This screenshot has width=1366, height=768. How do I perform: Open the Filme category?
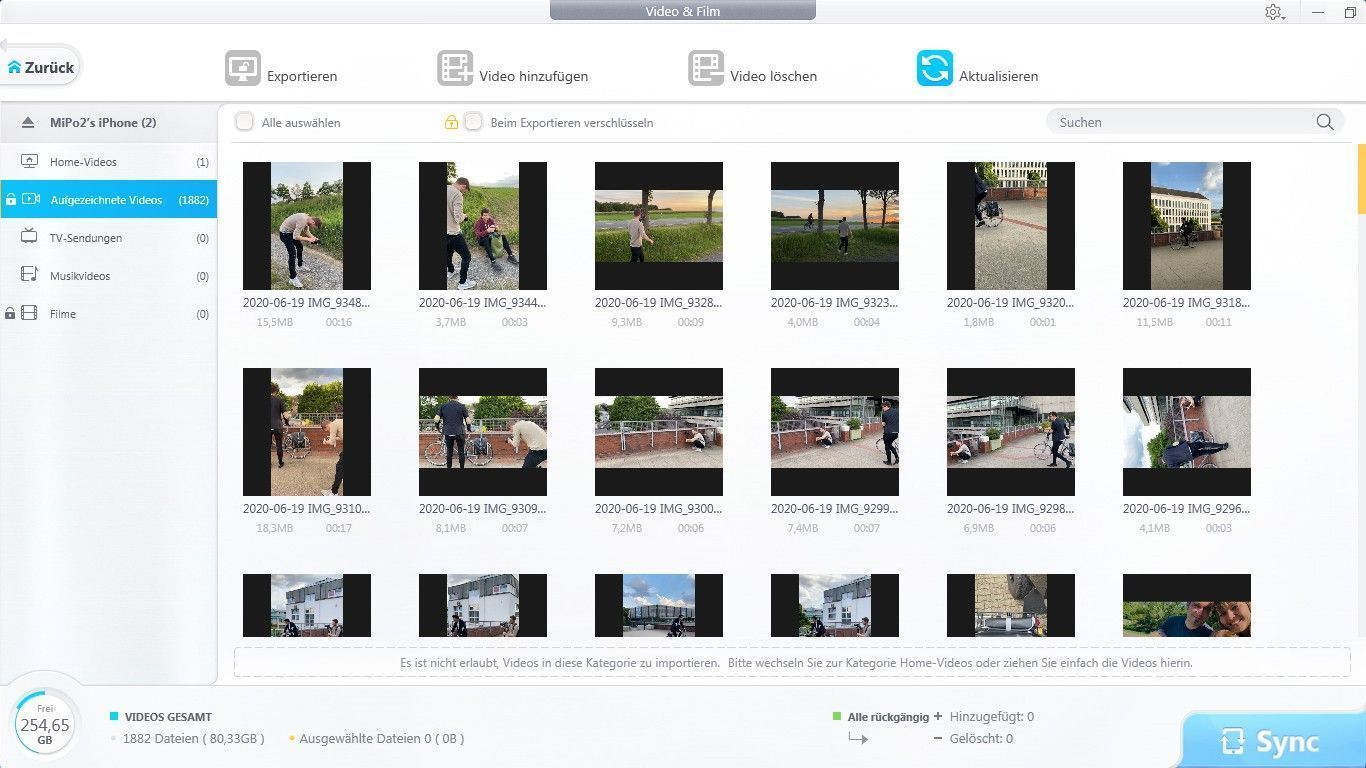click(x=63, y=314)
